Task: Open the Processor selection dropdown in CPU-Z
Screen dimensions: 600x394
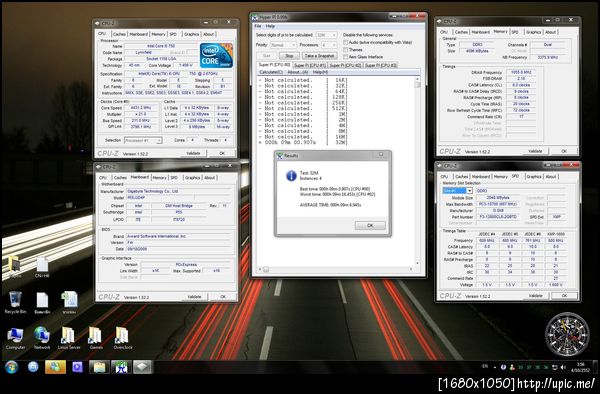Action: point(143,140)
